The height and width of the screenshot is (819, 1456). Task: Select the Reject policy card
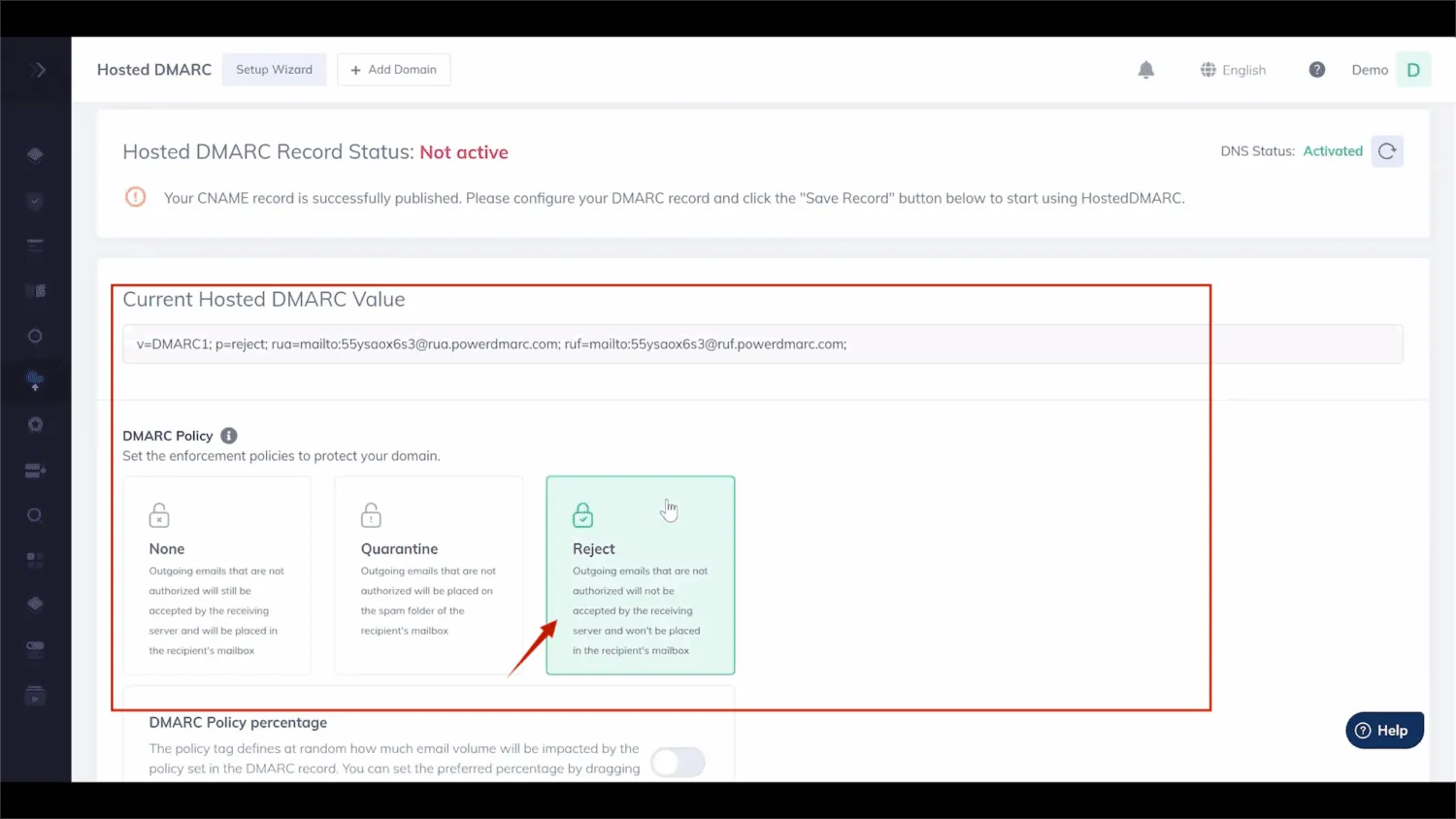(x=641, y=575)
